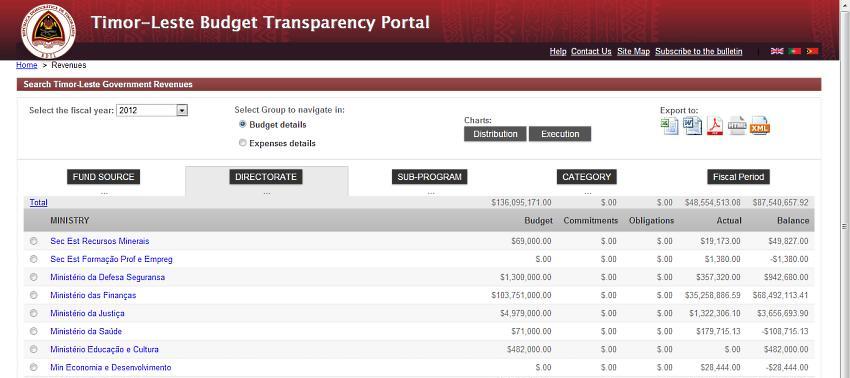Image resolution: width=850 pixels, height=378 pixels.
Task: Expand ellipsis under CATEGORY
Action: click(x=588, y=192)
